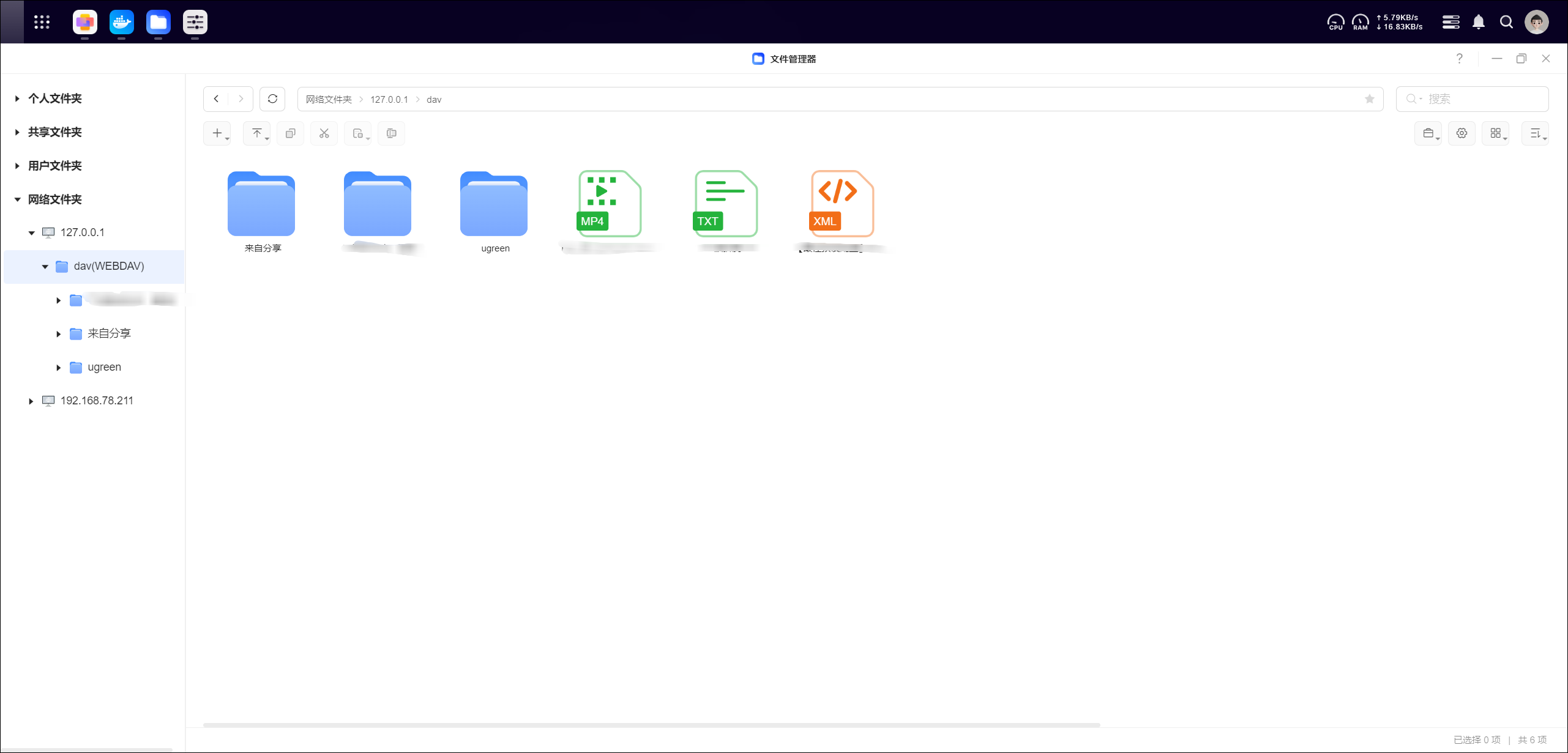Open the sort order dropdown
Screen dimensions: 1568x753
click(x=1535, y=133)
